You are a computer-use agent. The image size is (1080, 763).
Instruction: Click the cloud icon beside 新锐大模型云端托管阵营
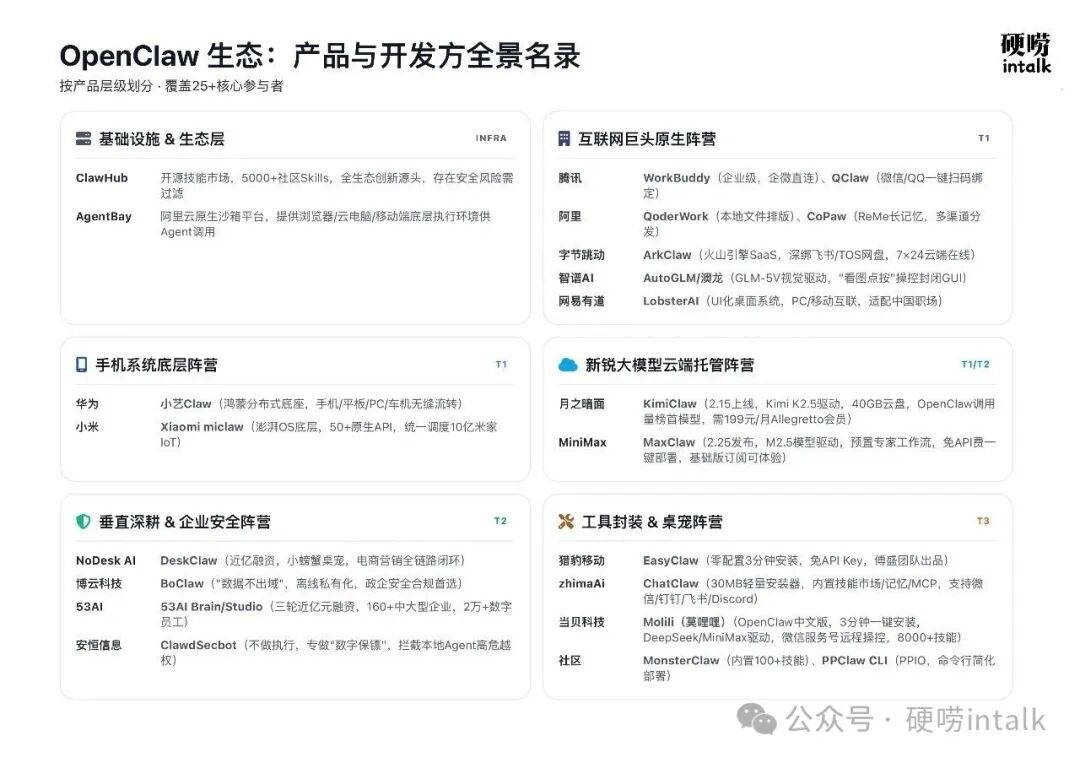click(568, 365)
